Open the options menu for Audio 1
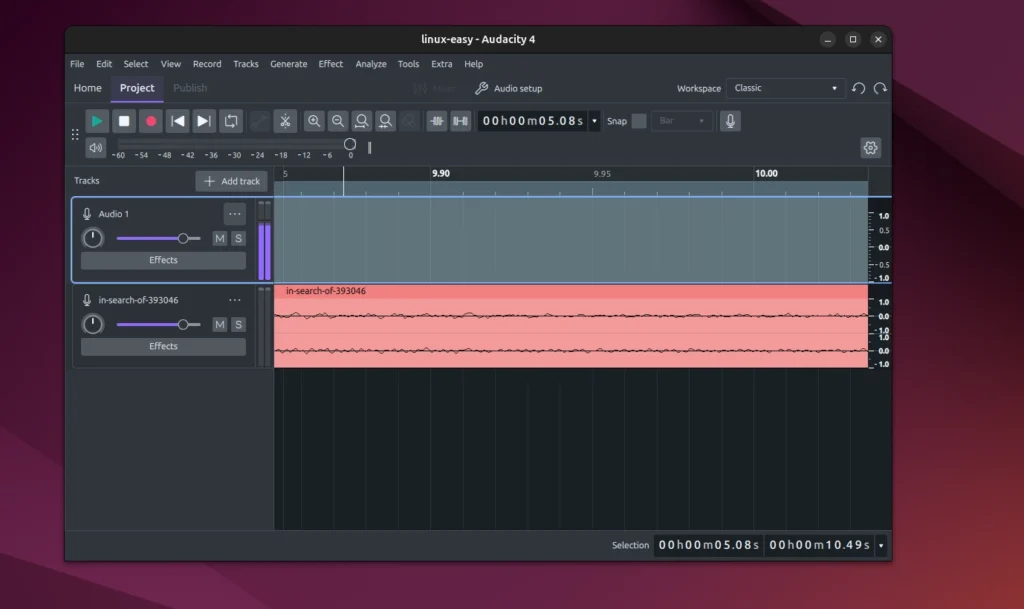The image size is (1024, 609). click(x=234, y=213)
